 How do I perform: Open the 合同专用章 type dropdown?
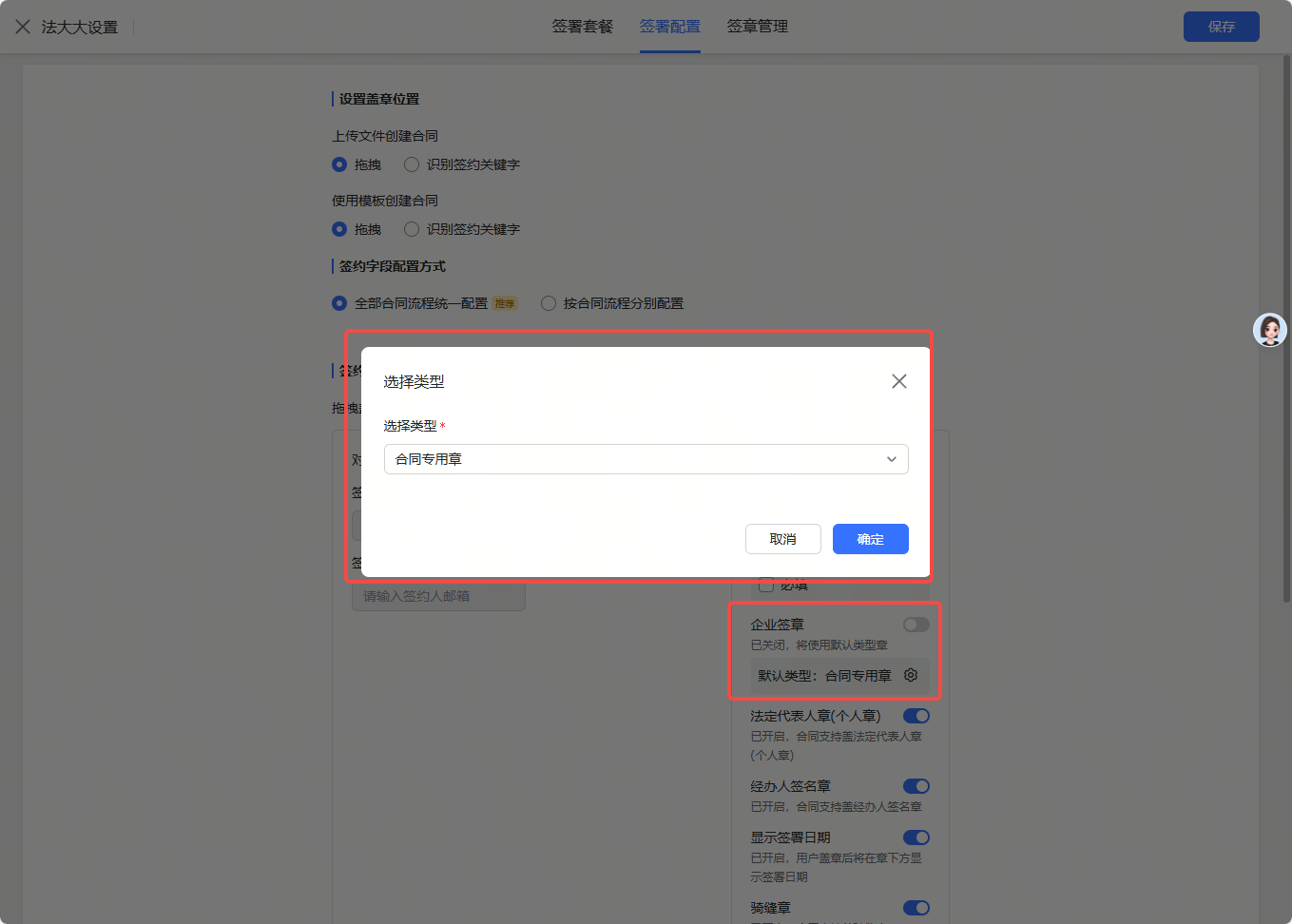tap(646, 459)
